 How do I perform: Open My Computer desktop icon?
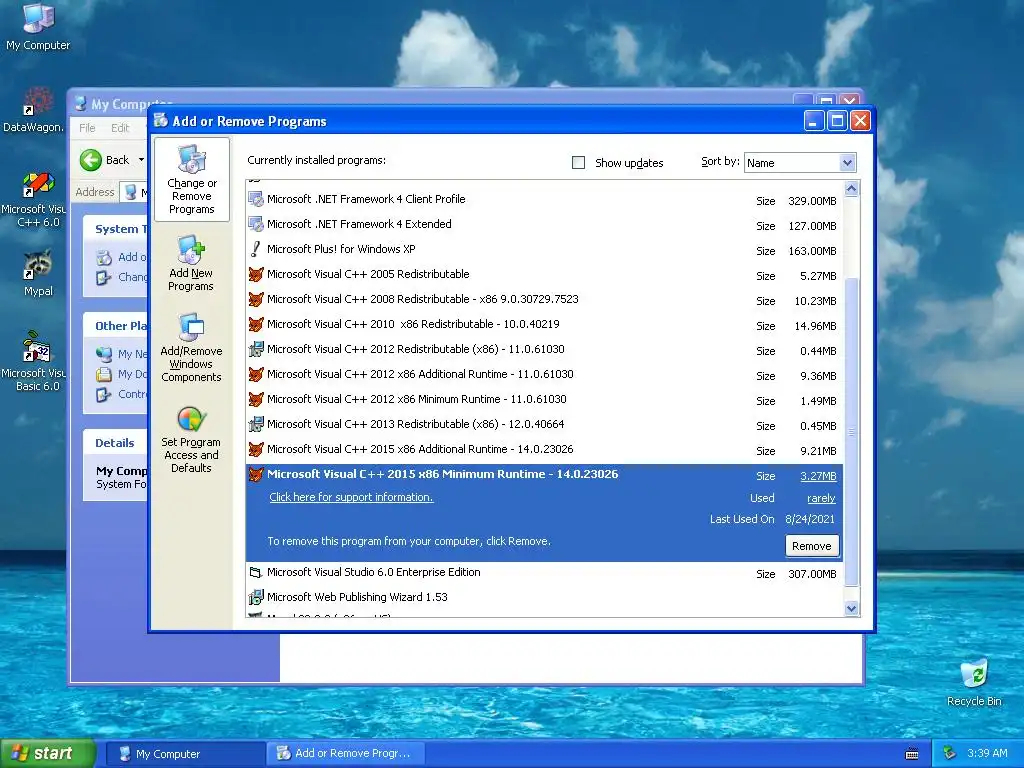38,26
